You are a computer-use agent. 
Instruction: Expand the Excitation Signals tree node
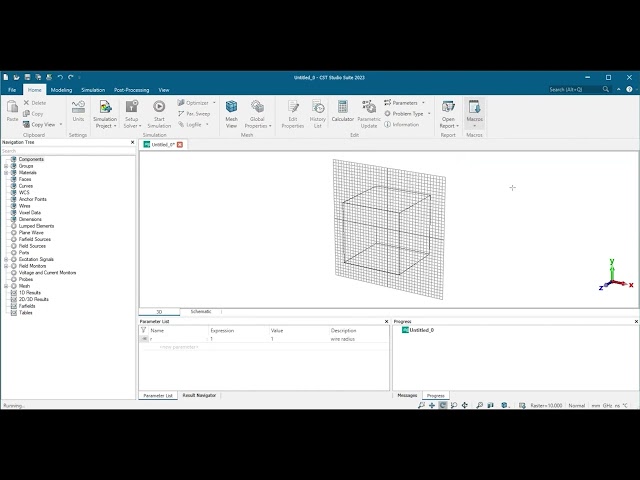pos(6,259)
